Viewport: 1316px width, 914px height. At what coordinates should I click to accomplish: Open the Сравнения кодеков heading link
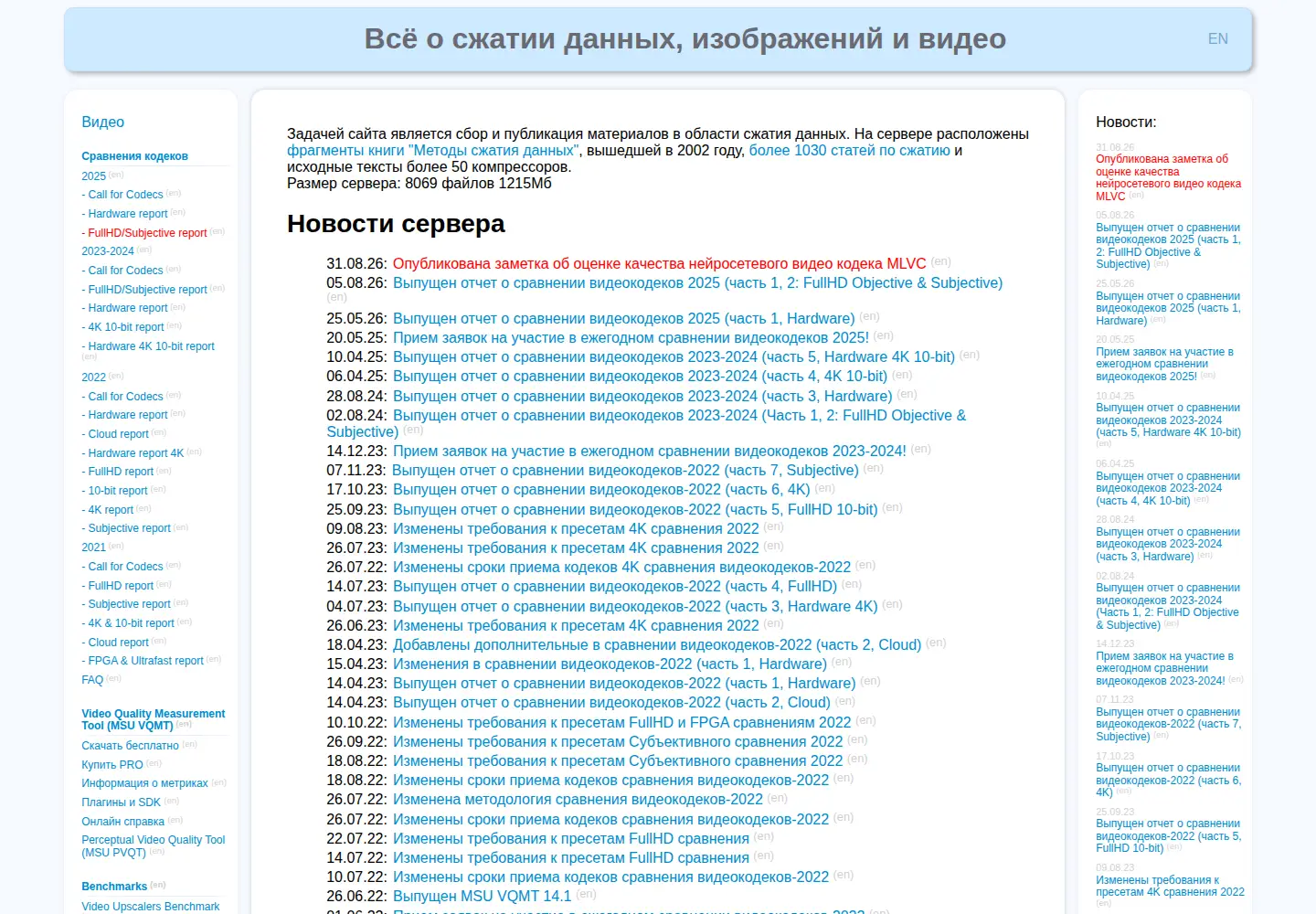point(134,156)
